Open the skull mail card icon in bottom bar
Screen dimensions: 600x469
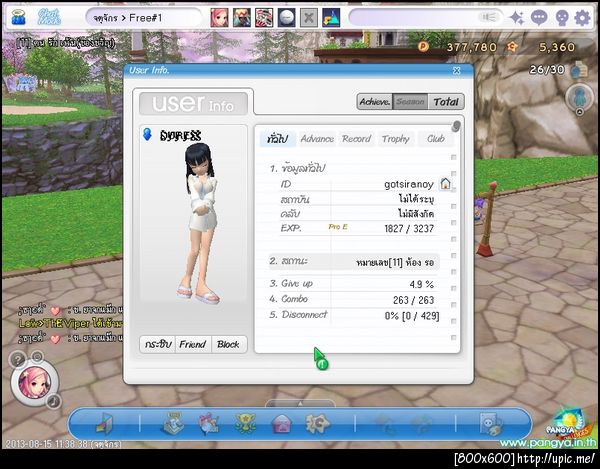tap(491, 423)
